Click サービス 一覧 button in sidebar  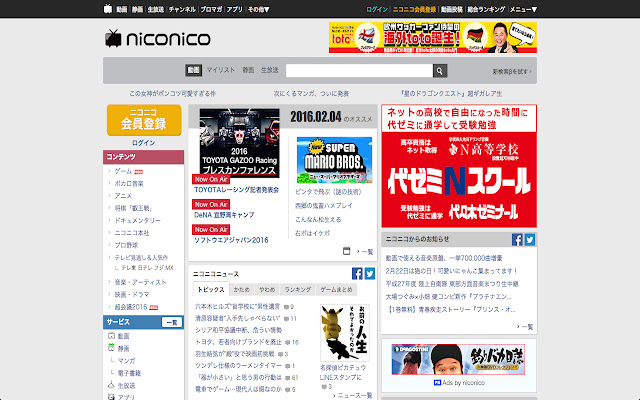pyautogui.click(x=172, y=322)
